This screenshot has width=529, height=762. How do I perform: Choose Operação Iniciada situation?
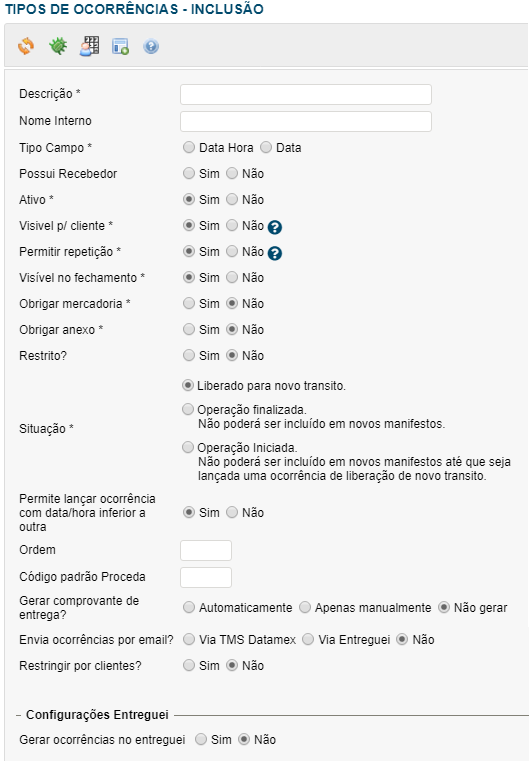coord(188,447)
